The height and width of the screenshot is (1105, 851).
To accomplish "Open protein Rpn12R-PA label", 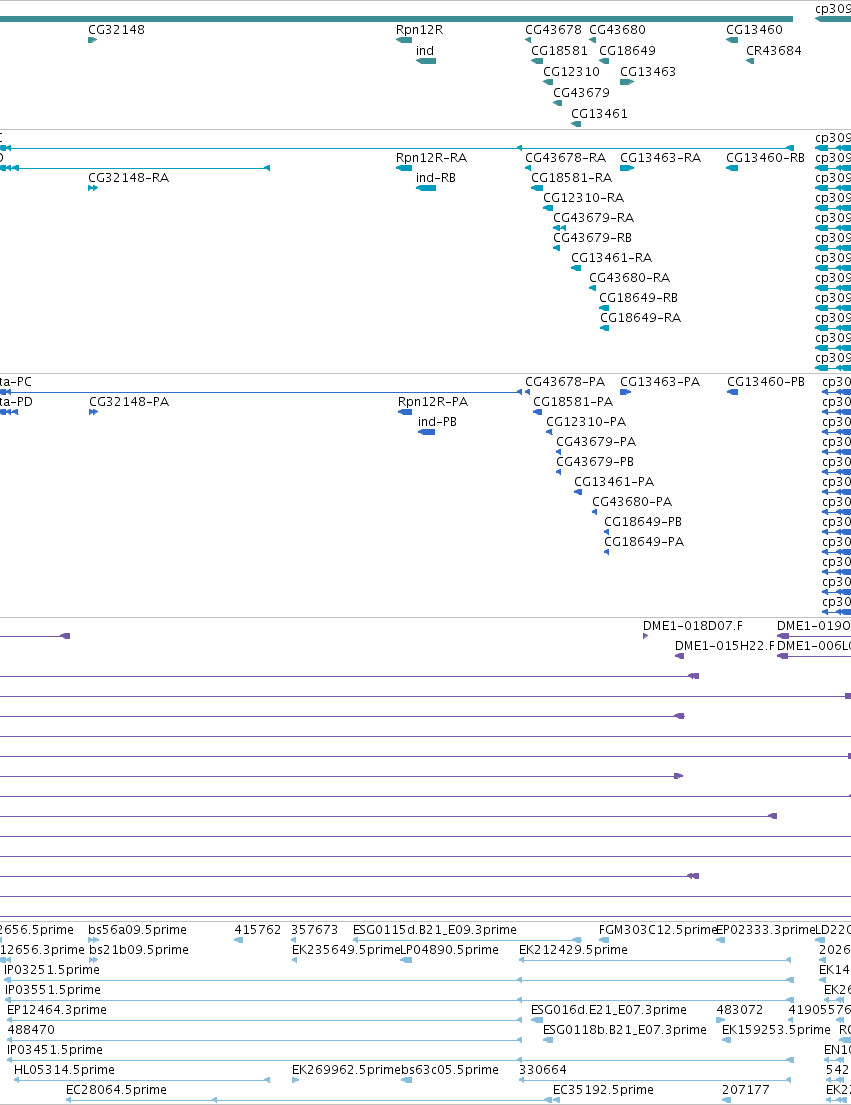I will (x=433, y=402).
